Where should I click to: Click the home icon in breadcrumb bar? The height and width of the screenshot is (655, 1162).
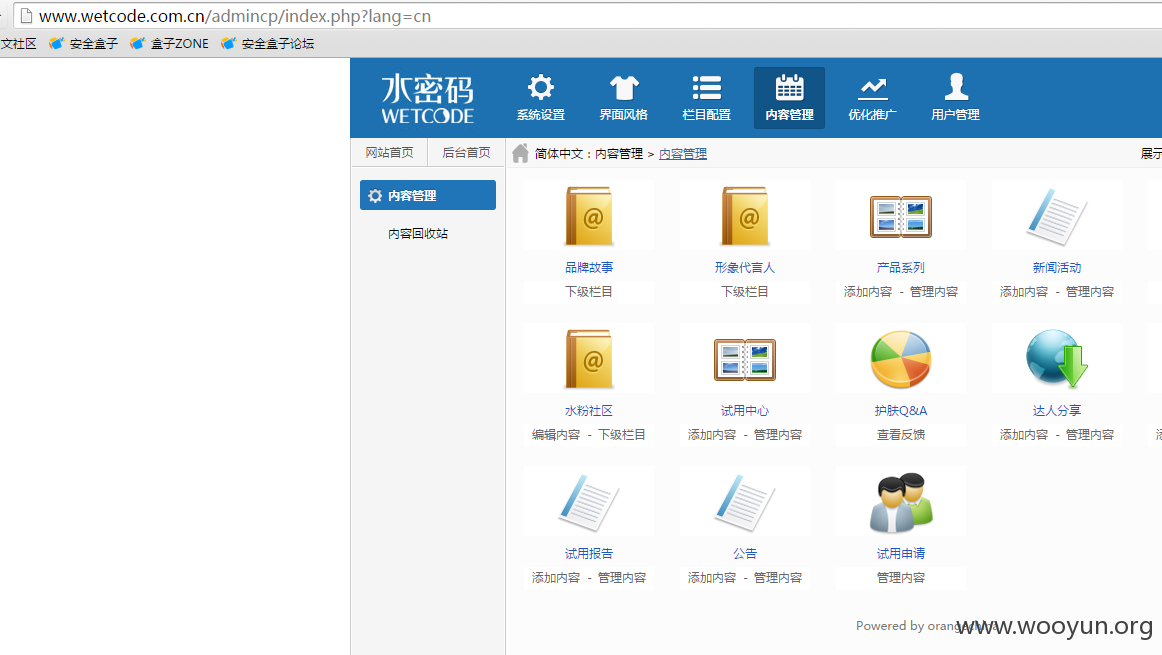tap(520, 153)
